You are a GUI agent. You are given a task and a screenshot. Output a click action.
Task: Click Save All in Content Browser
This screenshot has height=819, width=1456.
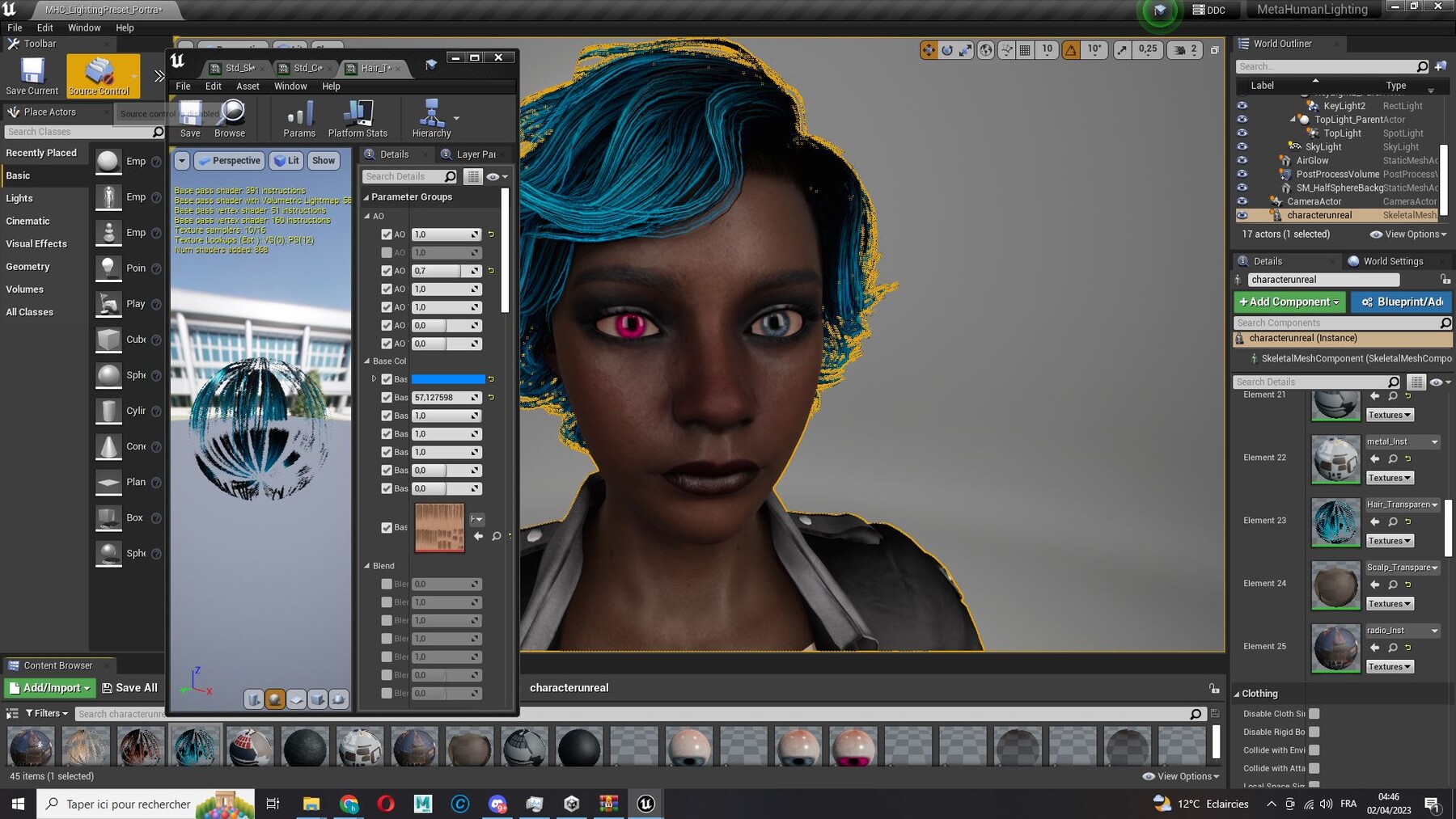click(129, 688)
